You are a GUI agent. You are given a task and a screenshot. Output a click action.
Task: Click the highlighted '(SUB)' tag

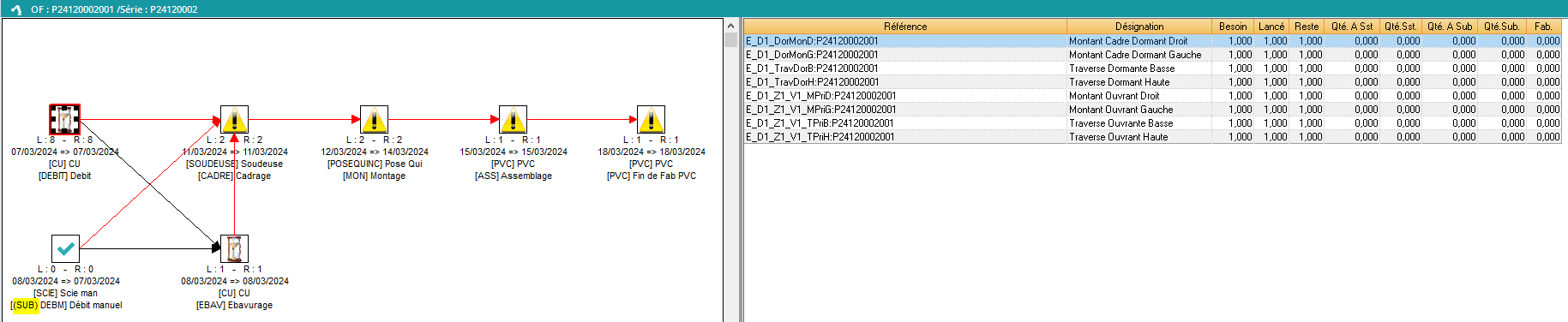pyautogui.click(x=26, y=305)
